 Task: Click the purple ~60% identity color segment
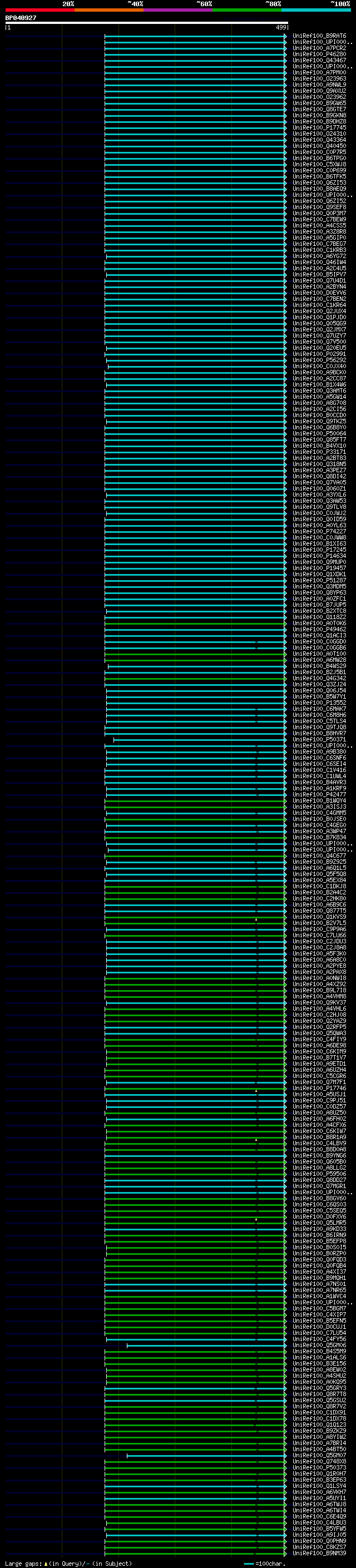(x=177, y=10)
